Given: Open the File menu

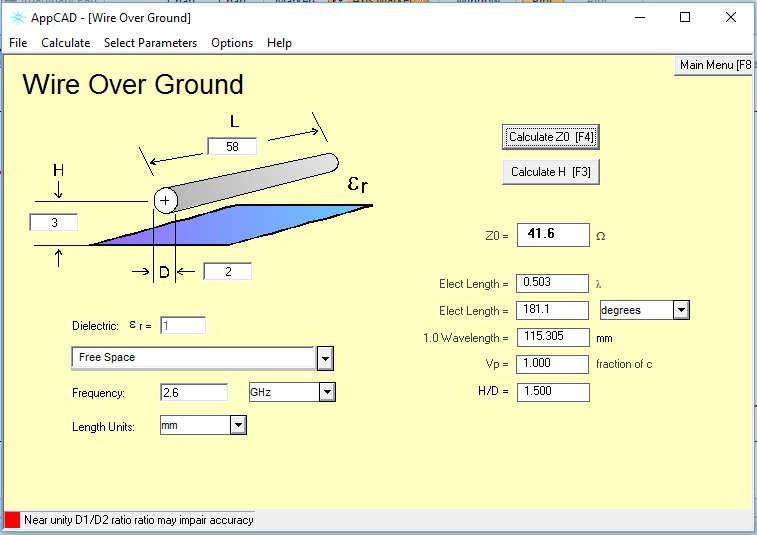Looking at the screenshot, I should click(x=18, y=43).
